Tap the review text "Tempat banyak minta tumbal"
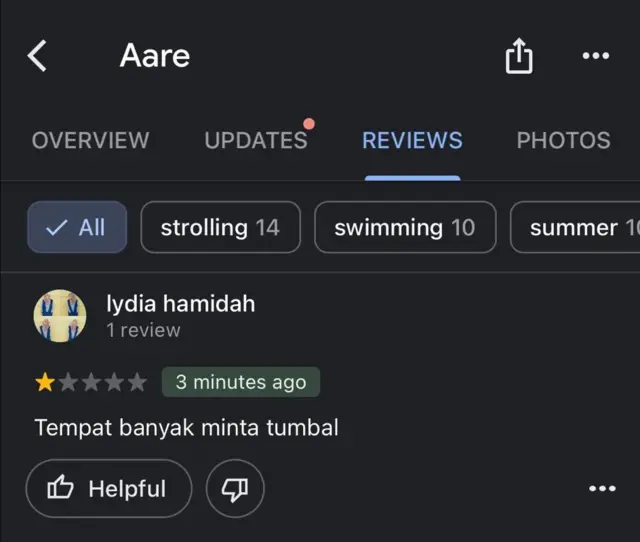This screenshot has width=640, height=542. click(186, 428)
